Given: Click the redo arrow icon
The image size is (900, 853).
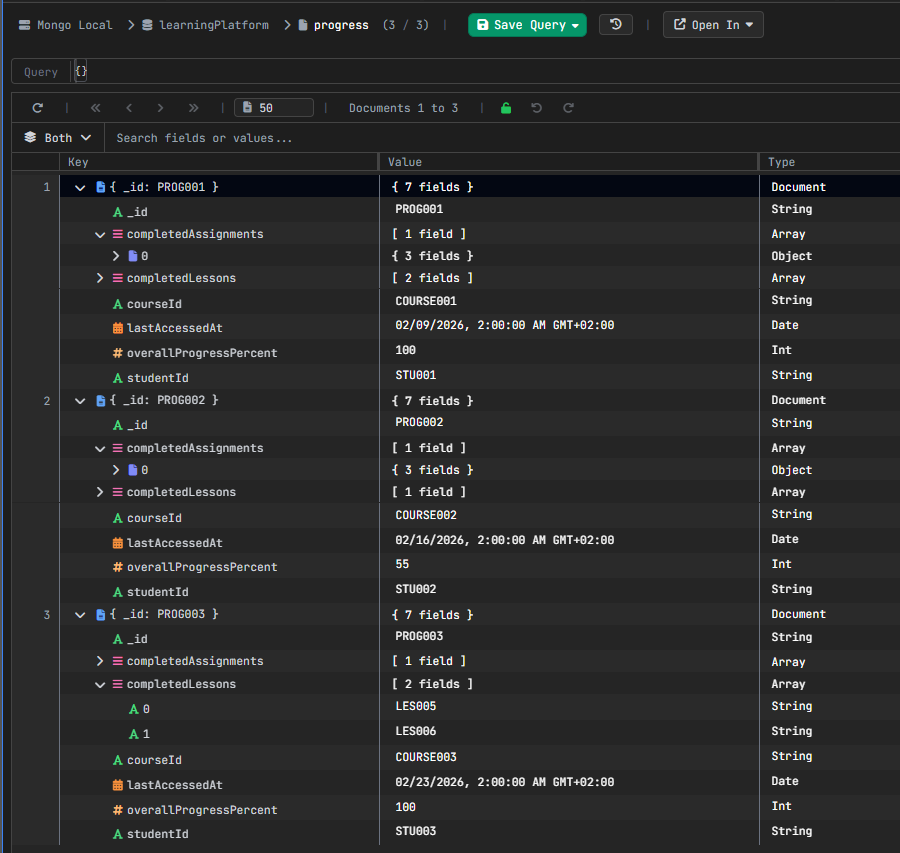Looking at the screenshot, I should 568,108.
